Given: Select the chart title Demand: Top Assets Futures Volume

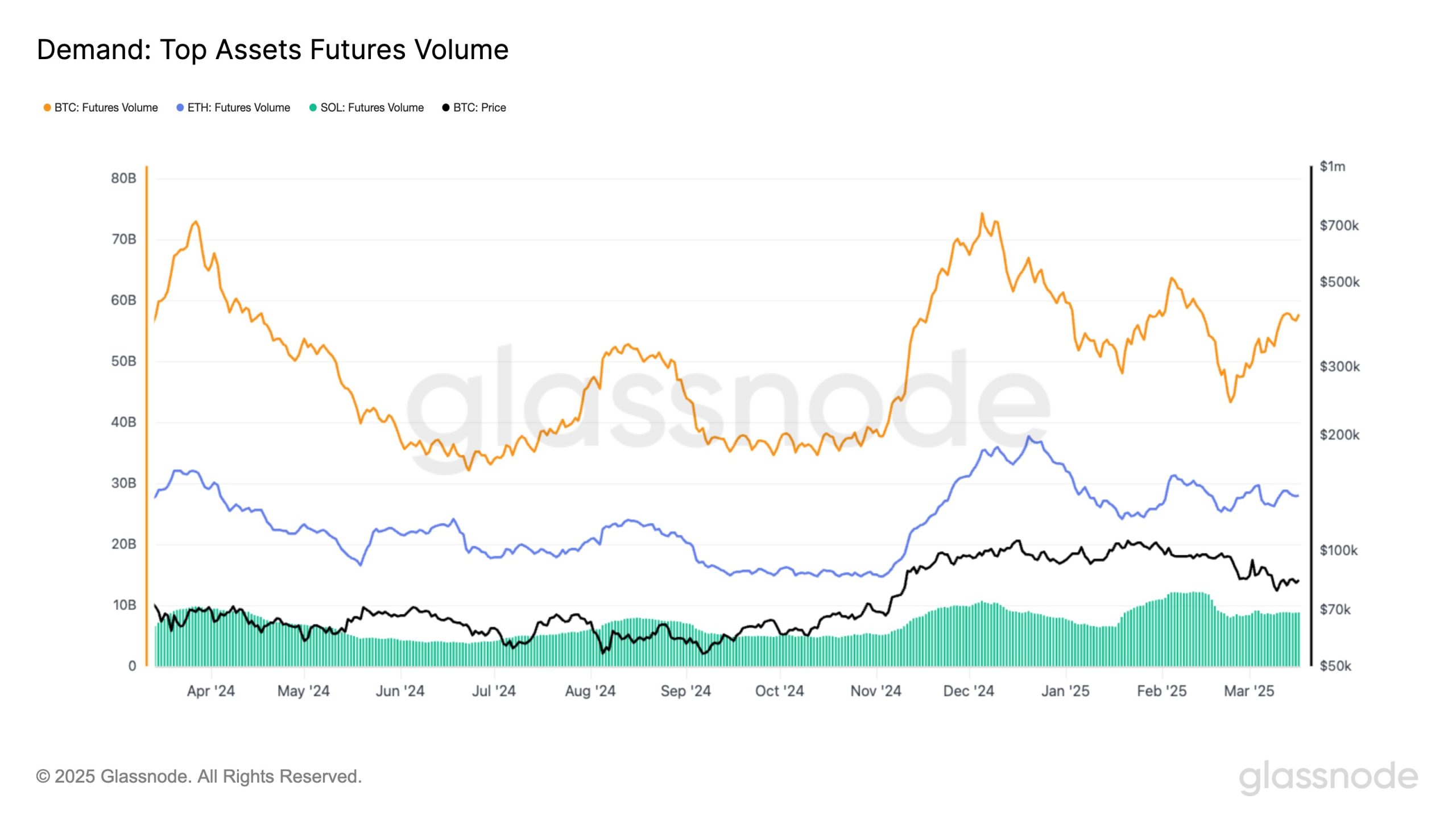Looking at the screenshot, I should 273,49.
